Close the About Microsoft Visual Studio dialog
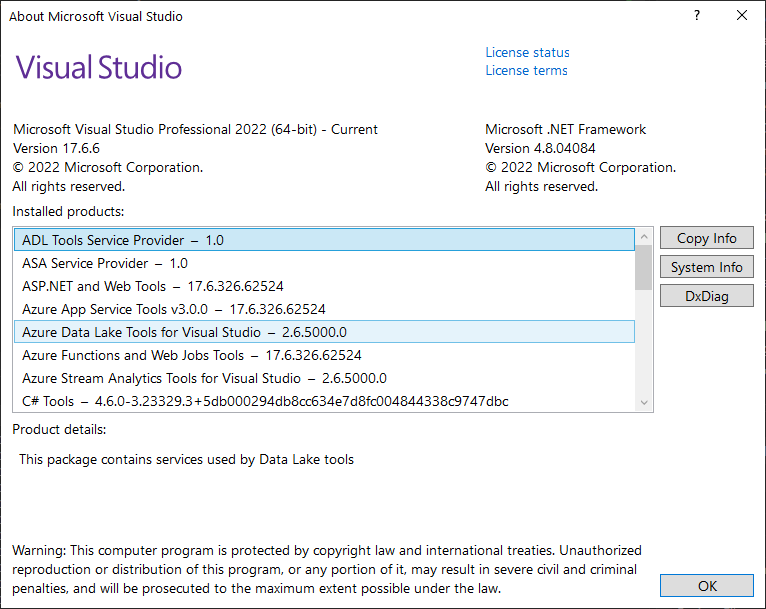The width and height of the screenshot is (766, 609). tap(742, 16)
